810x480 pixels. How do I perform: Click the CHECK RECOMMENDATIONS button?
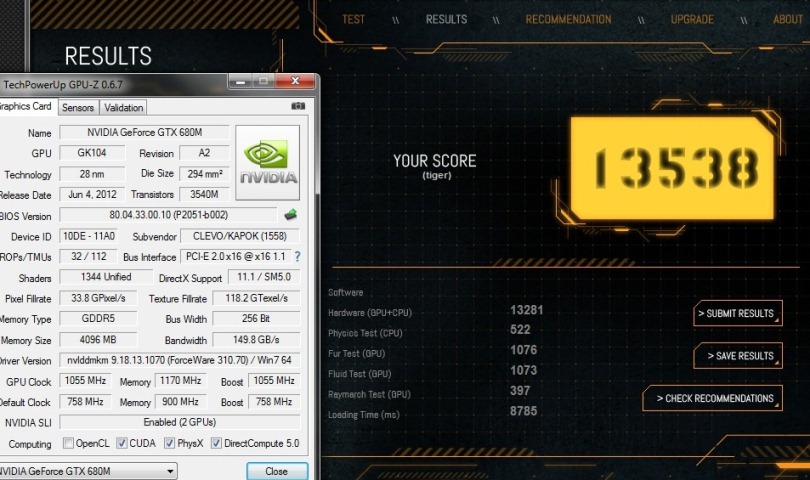click(712, 398)
